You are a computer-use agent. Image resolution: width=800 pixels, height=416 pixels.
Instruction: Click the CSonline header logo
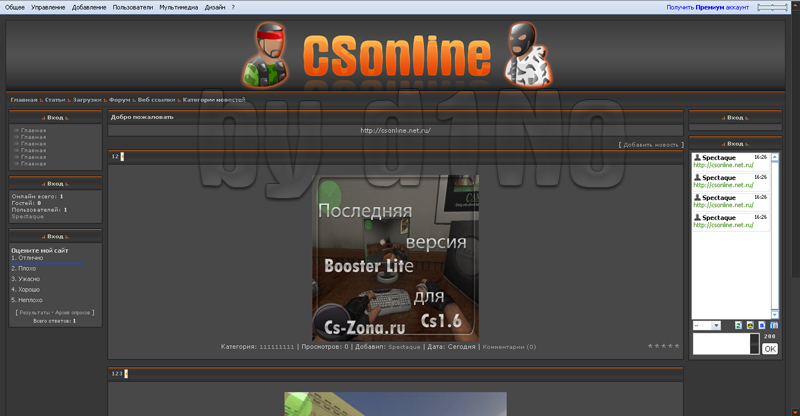[396, 56]
